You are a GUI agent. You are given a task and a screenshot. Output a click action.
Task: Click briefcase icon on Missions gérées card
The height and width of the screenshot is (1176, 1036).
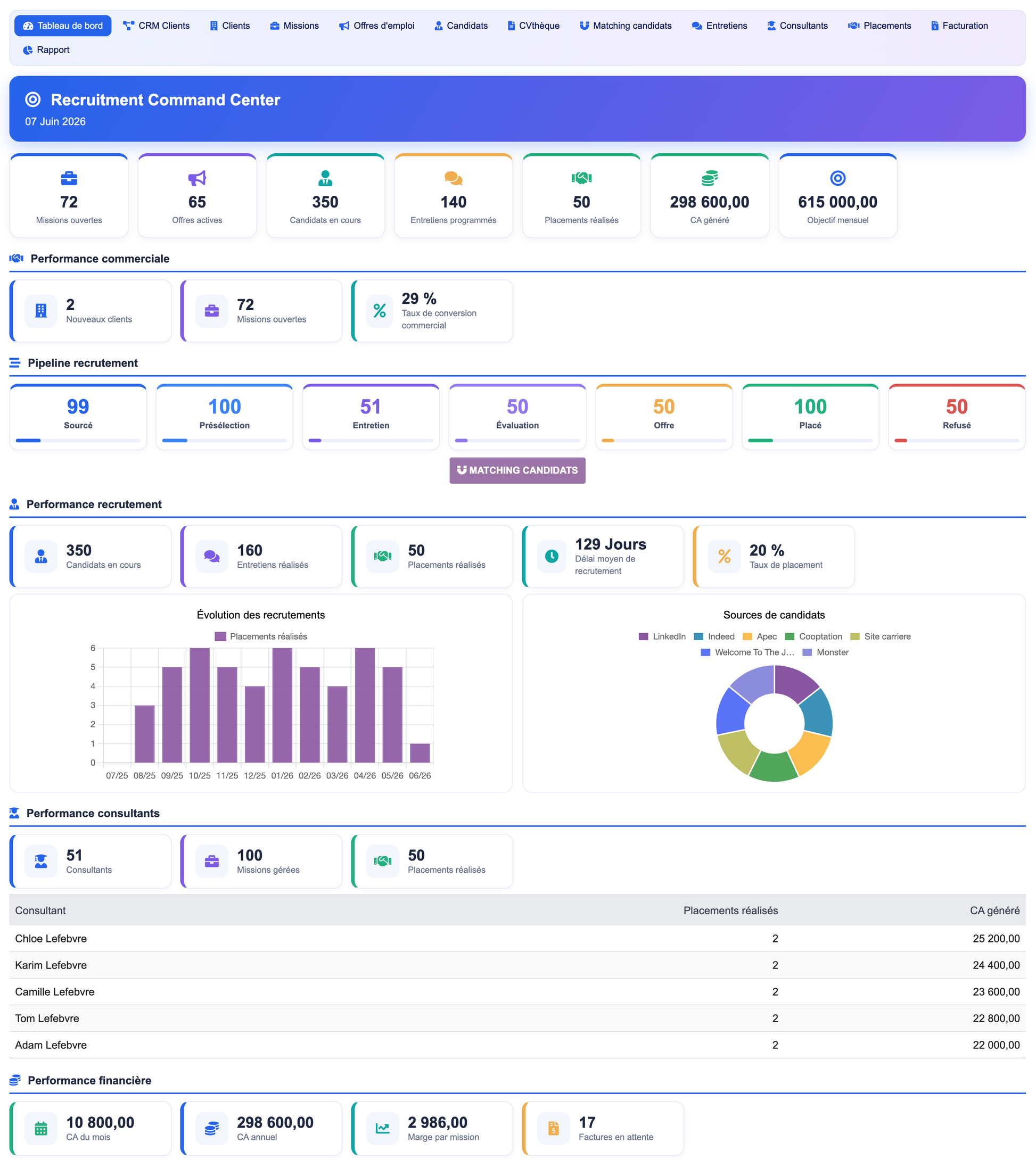(x=212, y=862)
